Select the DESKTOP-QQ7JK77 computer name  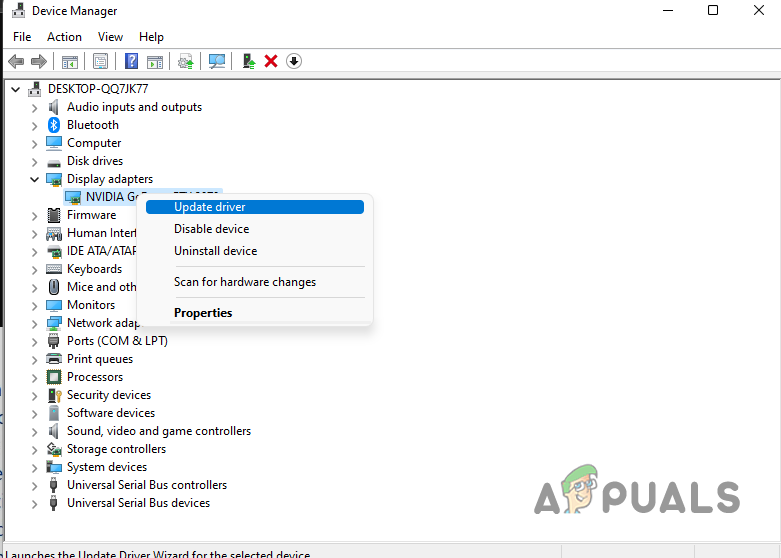tap(98, 89)
